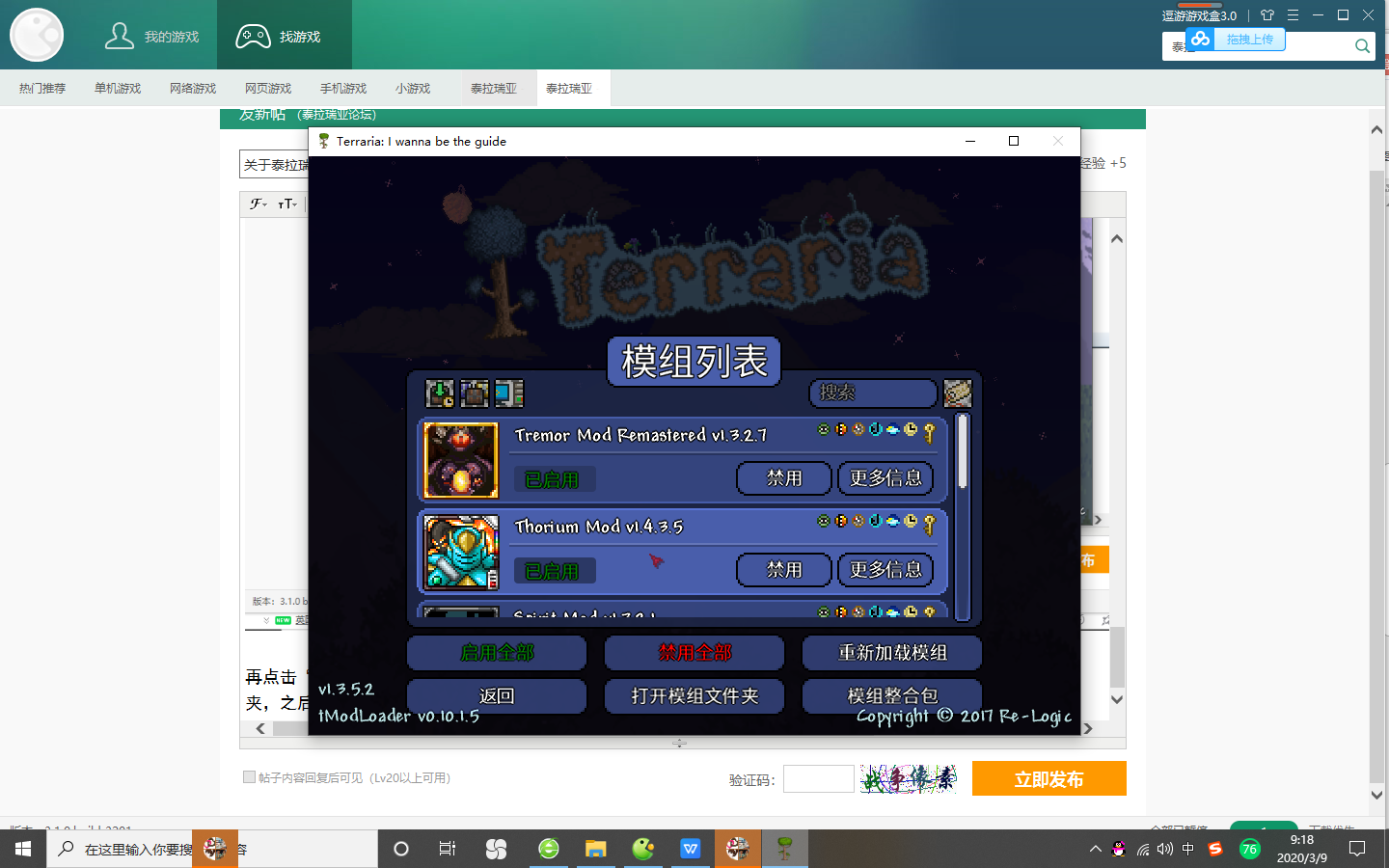Click the 返回 back button
The image size is (1389, 868).
497,696
